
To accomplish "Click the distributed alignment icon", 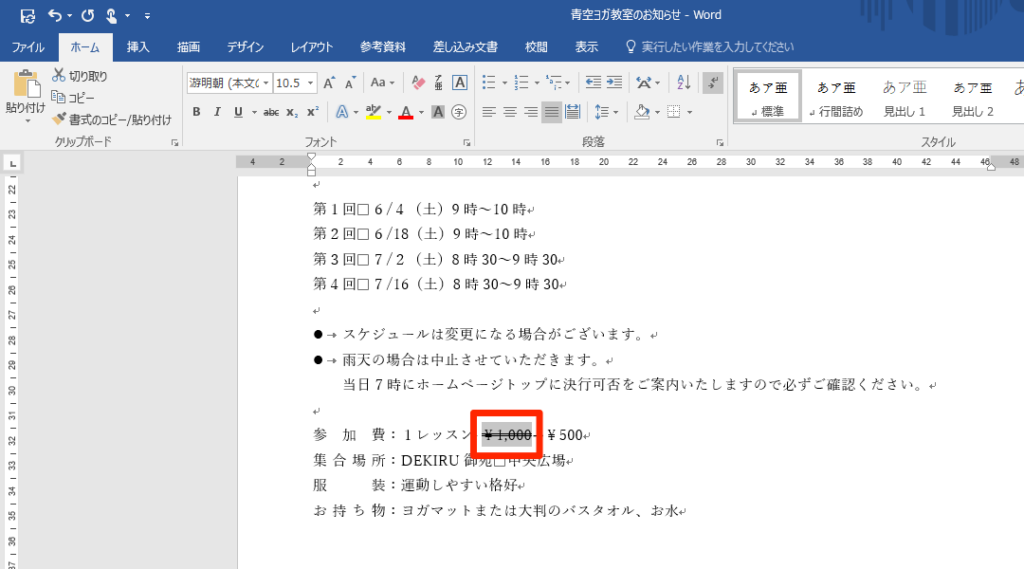I will point(573,112).
